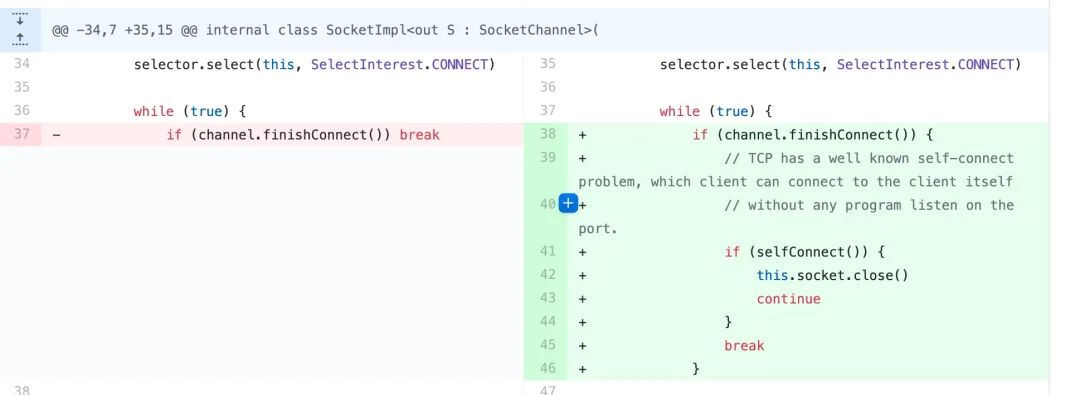Select deleted line number 37
This screenshot has height=395, width=1080.
pos(21,134)
